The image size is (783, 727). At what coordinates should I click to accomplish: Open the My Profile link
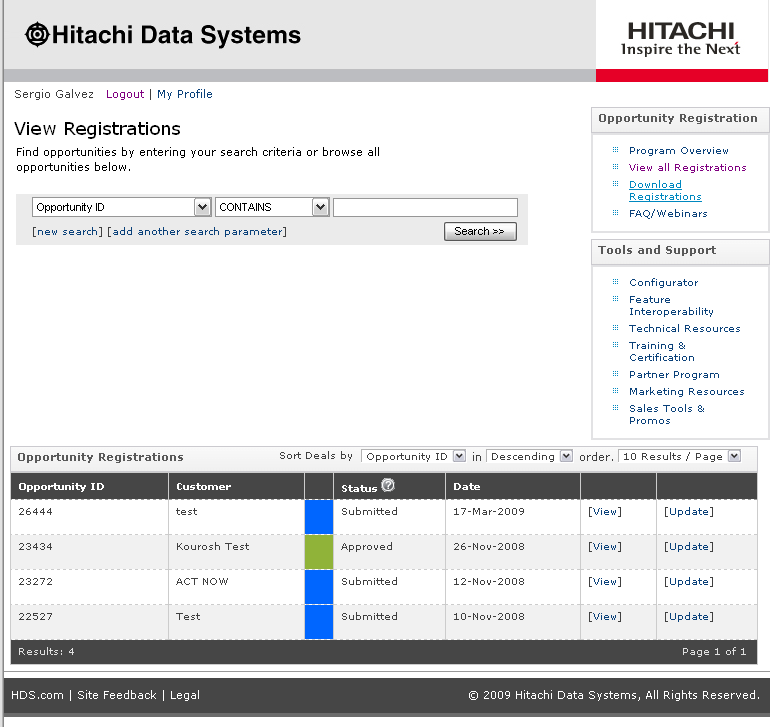click(x=185, y=94)
